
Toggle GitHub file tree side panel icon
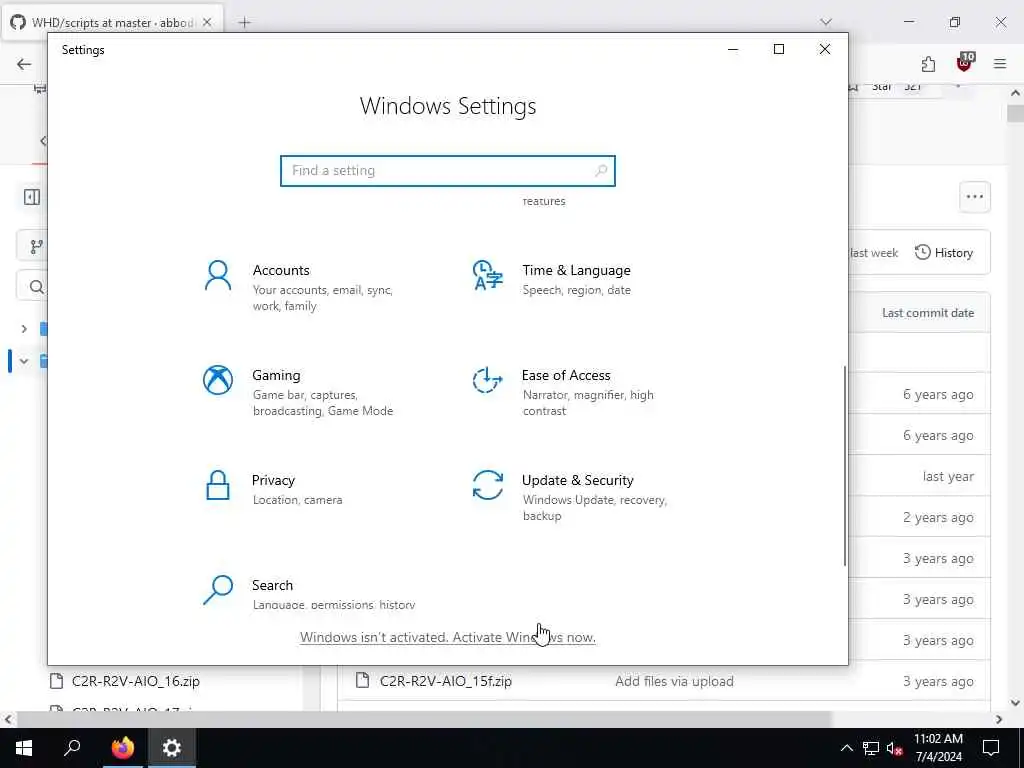click(x=31, y=197)
